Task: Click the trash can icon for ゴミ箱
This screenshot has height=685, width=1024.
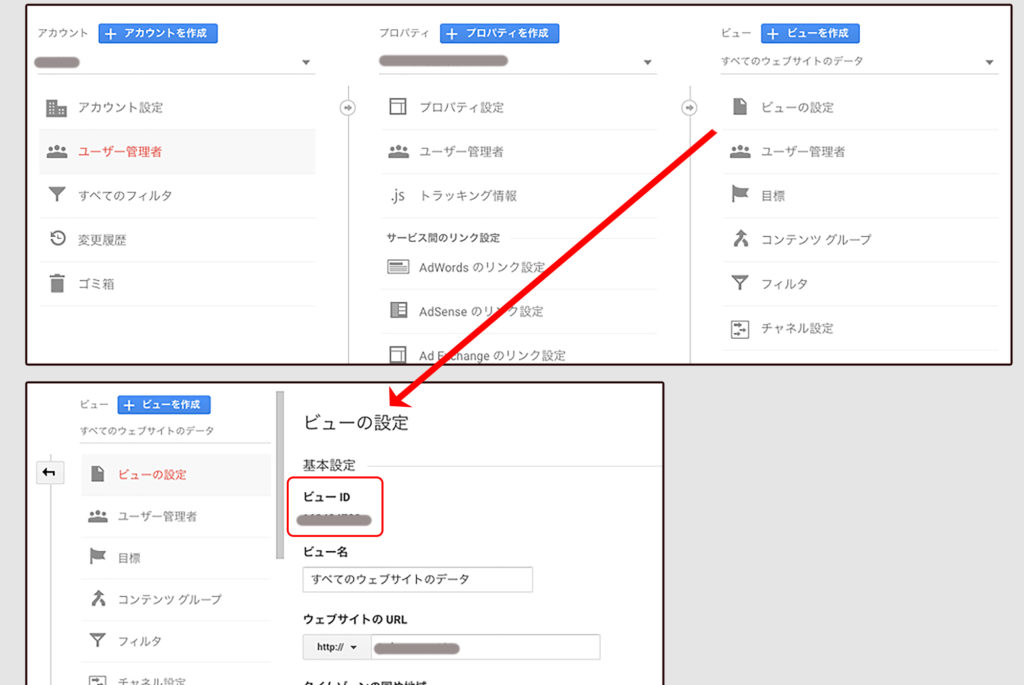Action: point(57,284)
